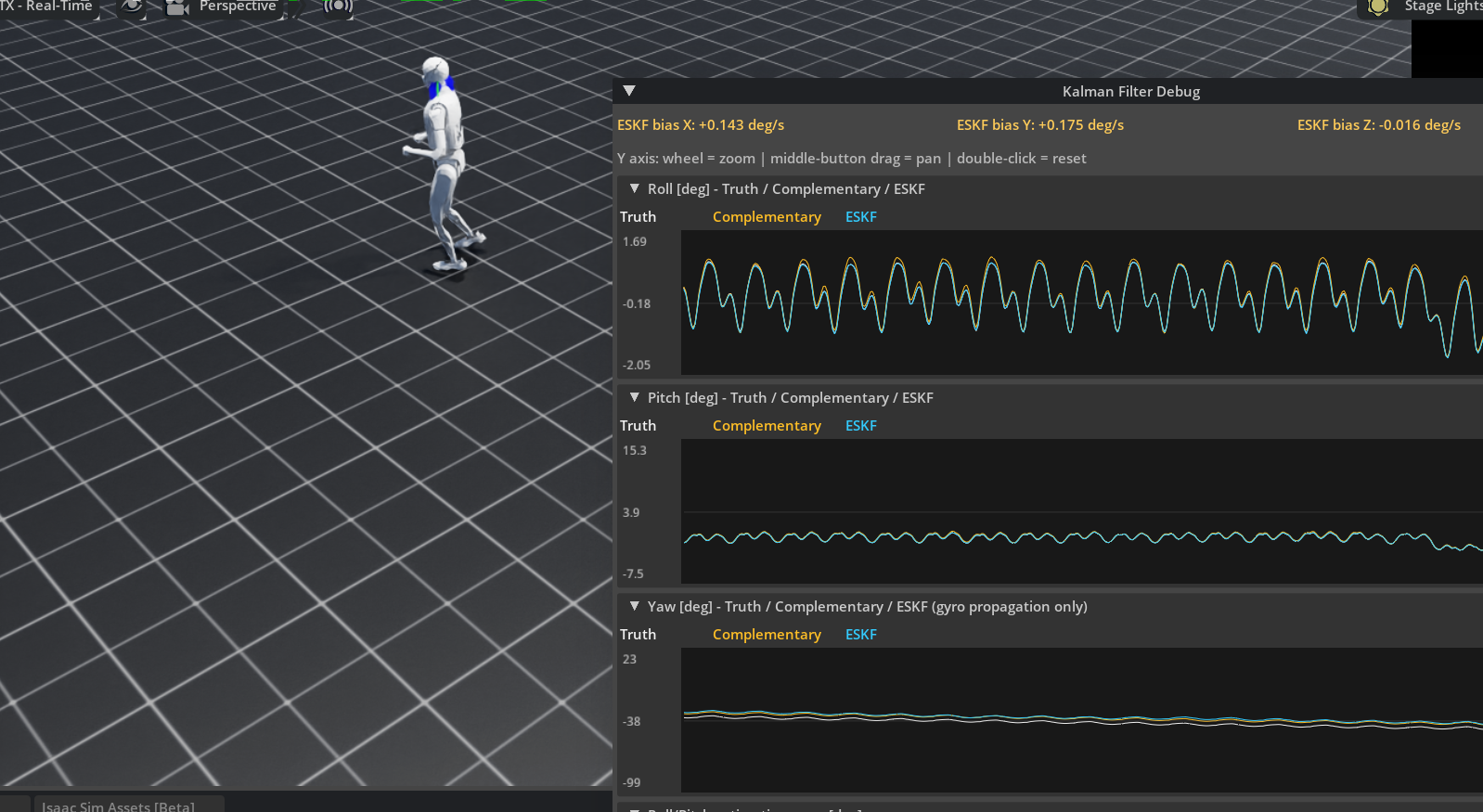Click the Roll section header title text
The image size is (1483, 812).
(x=786, y=189)
